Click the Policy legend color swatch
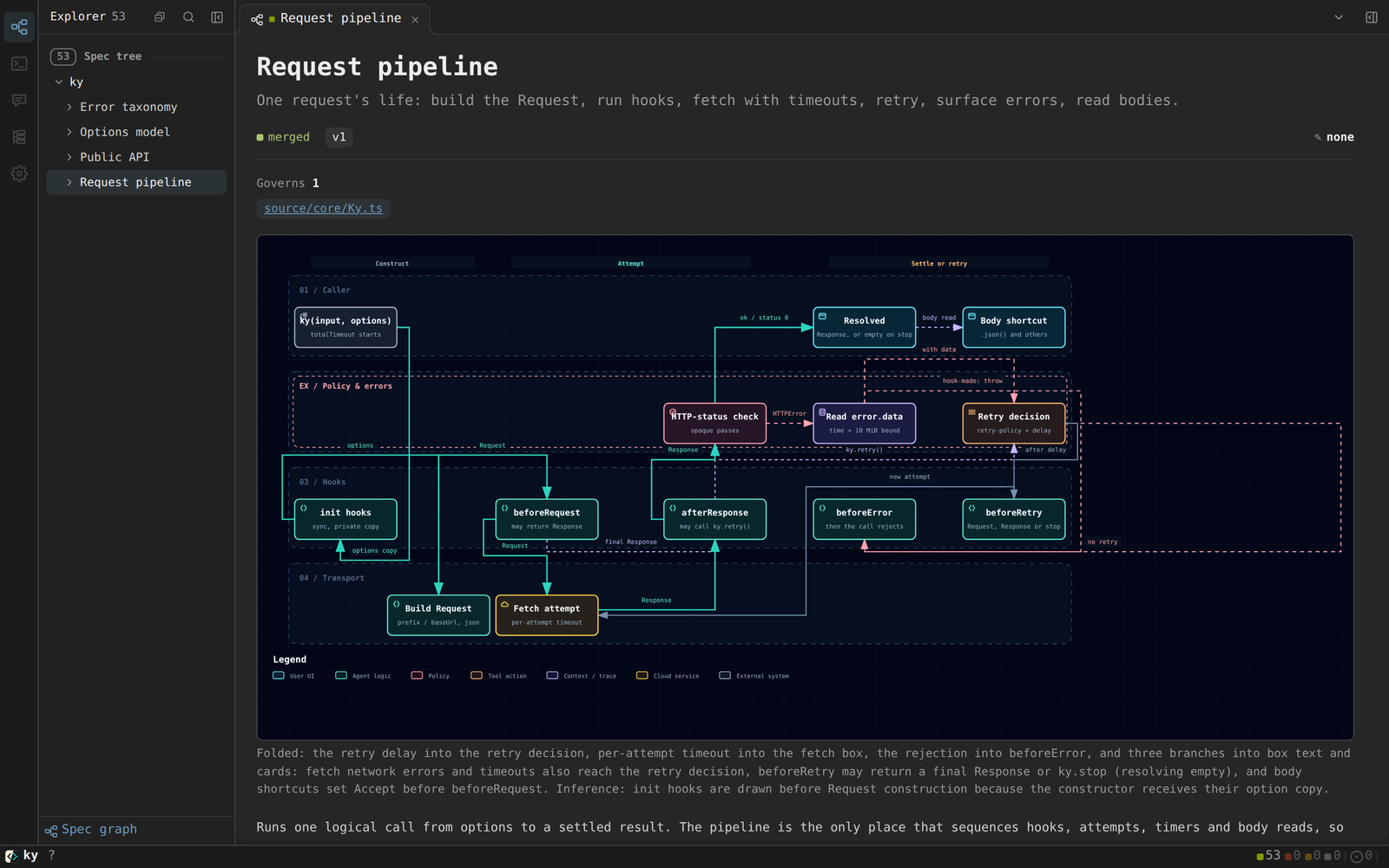 coord(417,675)
